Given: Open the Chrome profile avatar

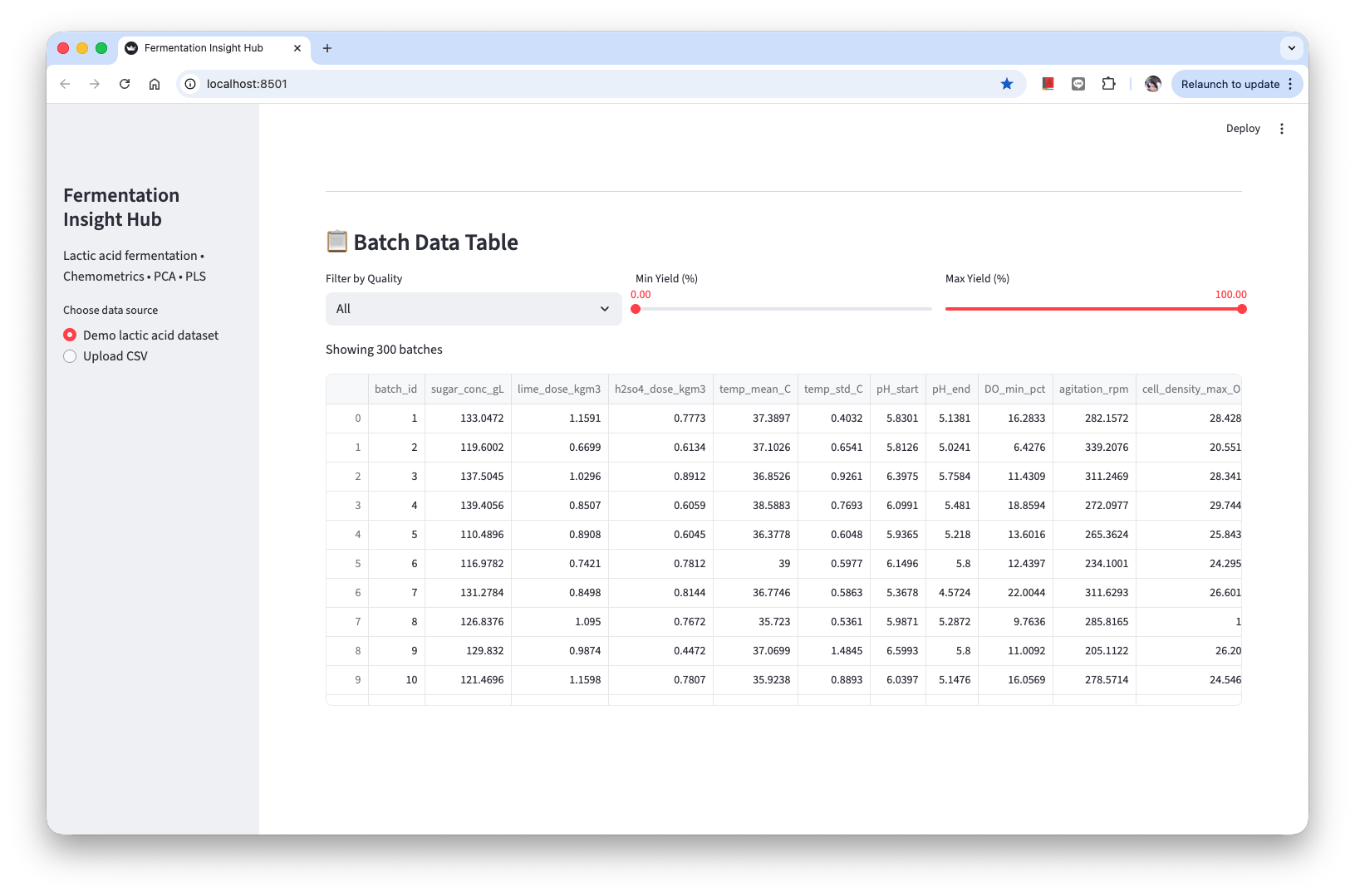Looking at the screenshot, I should tap(1152, 84).
